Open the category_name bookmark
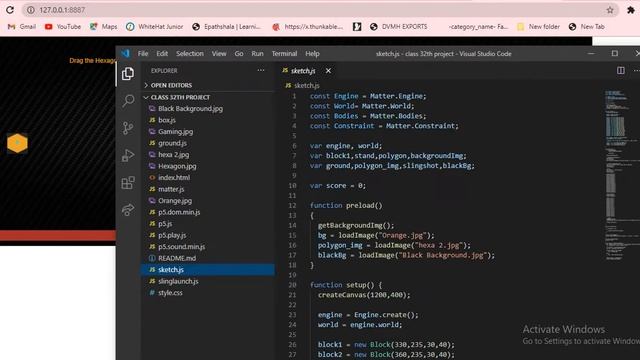Screen dimensions: 640x360 (x=478, y=27)
